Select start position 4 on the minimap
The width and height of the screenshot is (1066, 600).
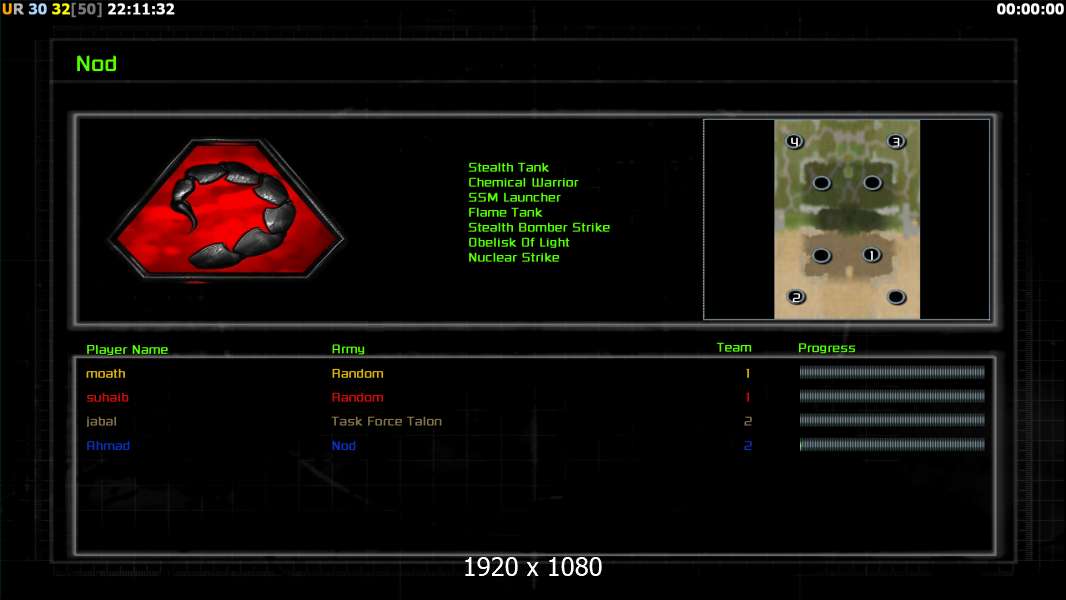click(794, 141)
